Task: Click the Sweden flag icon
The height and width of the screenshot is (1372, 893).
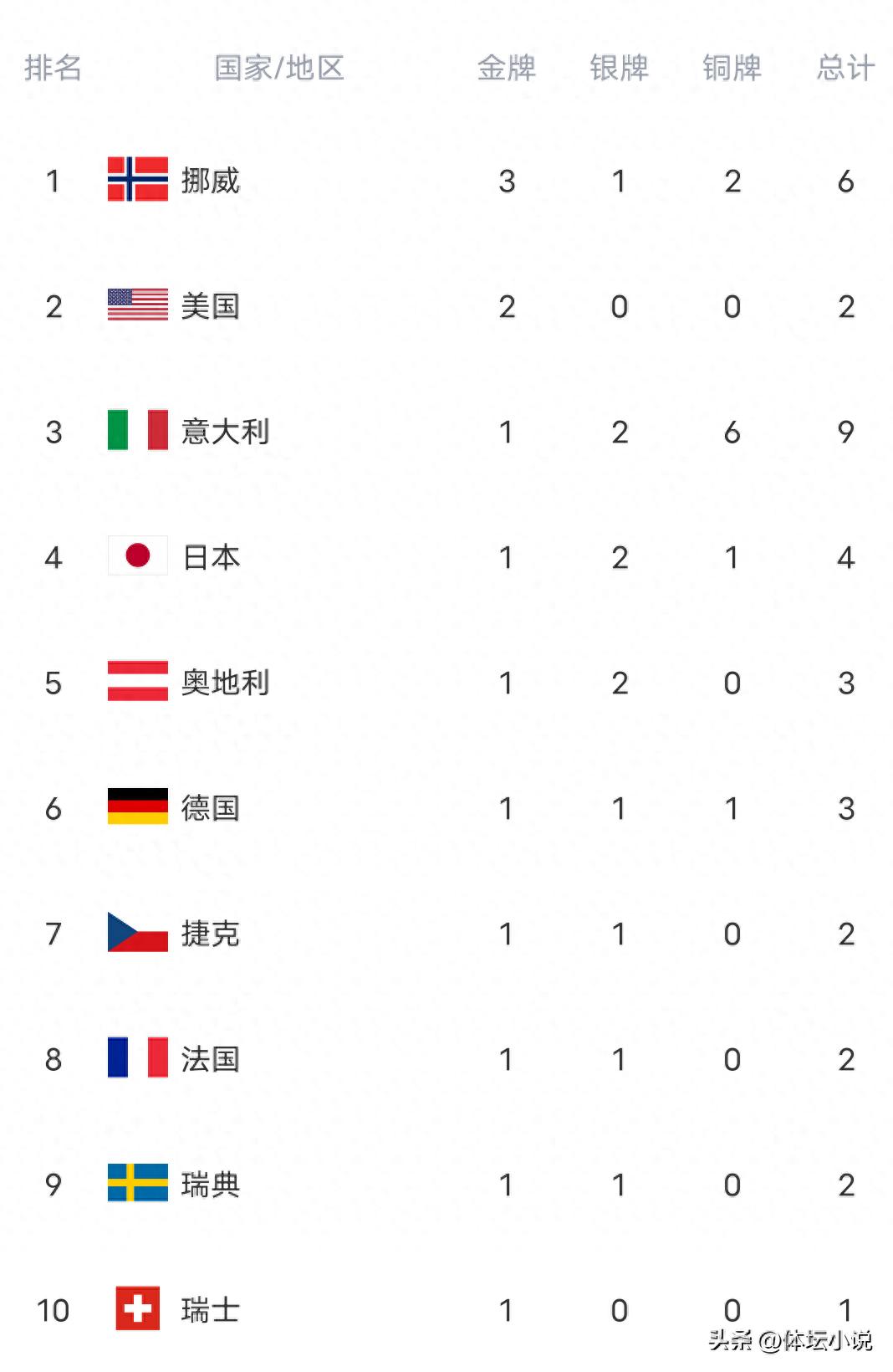Action: [138, 1184]
